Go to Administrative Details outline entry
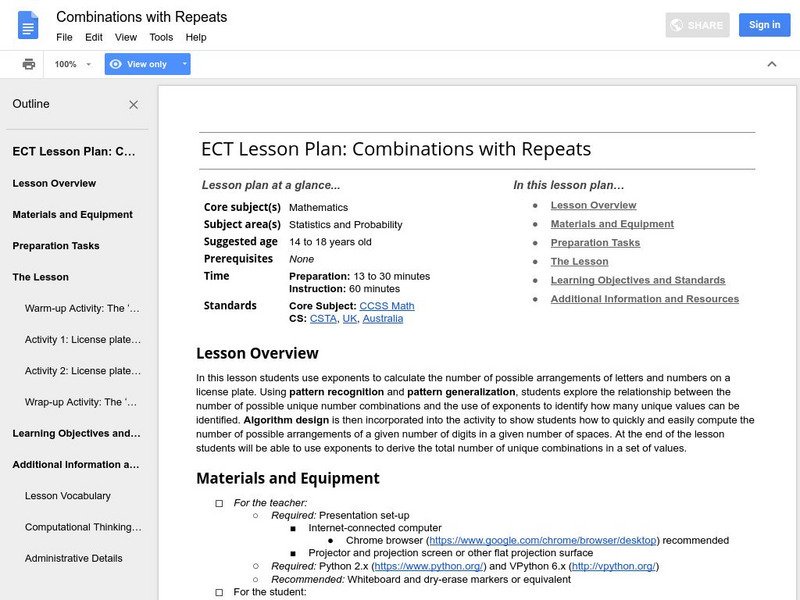Screen dimensions: 800x600 click(x=74, y=558)
